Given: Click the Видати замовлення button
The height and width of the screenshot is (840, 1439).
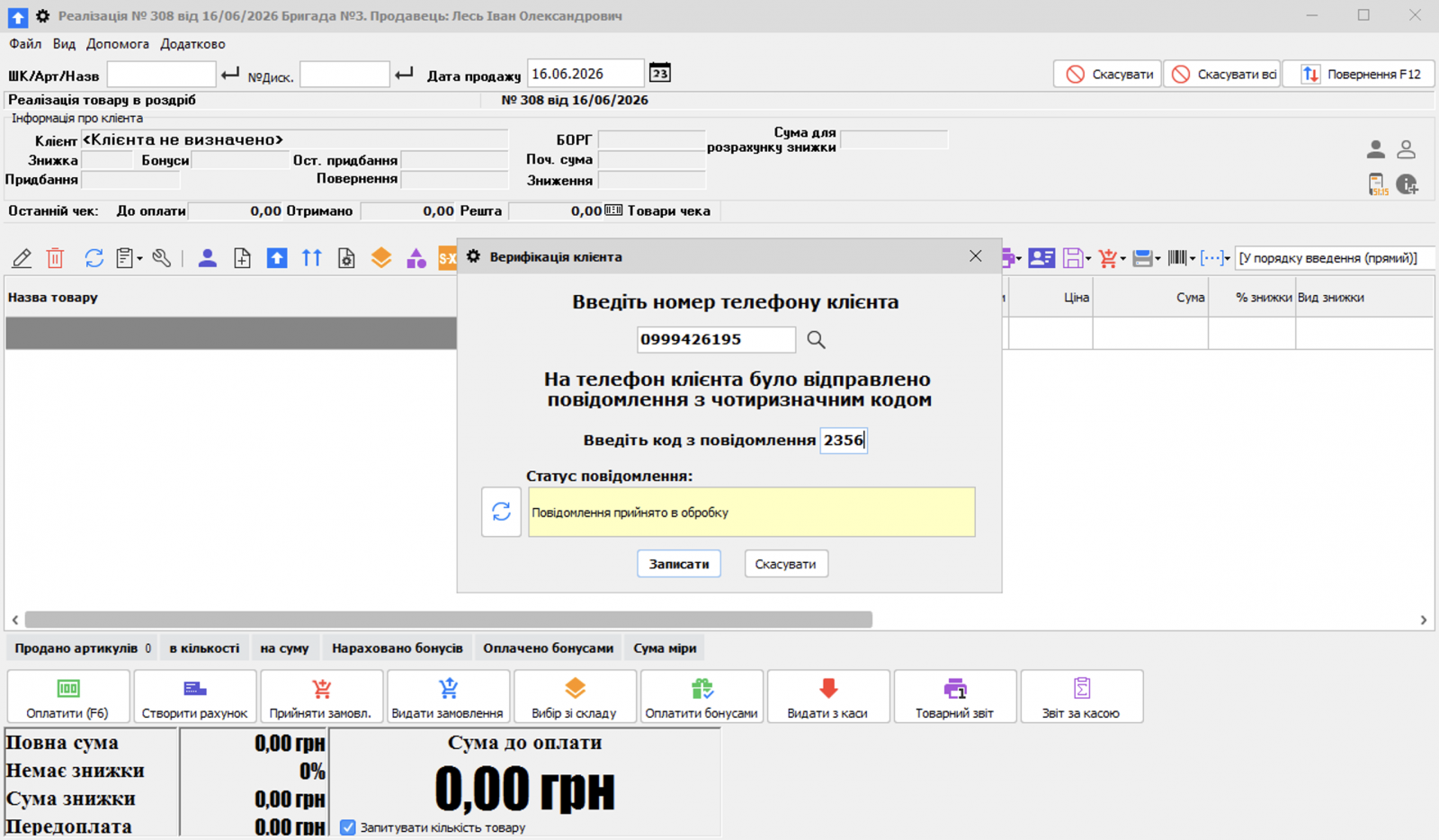Looking at the screenshot, I should (448, 696).
